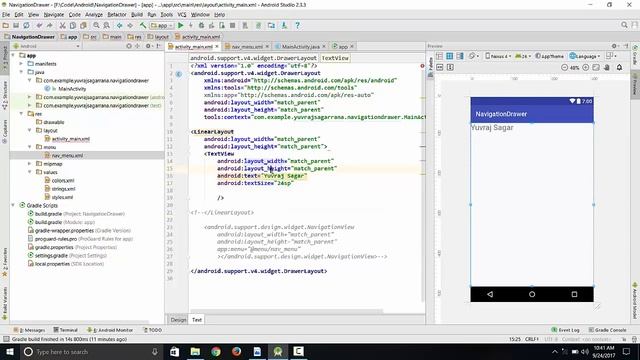640x360 pixels.
Task: Click the layout breadcrumb in navigation bar
Action: [x=158, y=37]
